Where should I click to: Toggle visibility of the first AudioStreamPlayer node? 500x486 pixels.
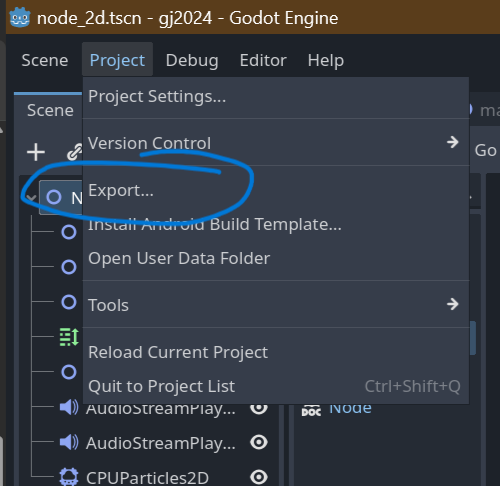(259, 409)
